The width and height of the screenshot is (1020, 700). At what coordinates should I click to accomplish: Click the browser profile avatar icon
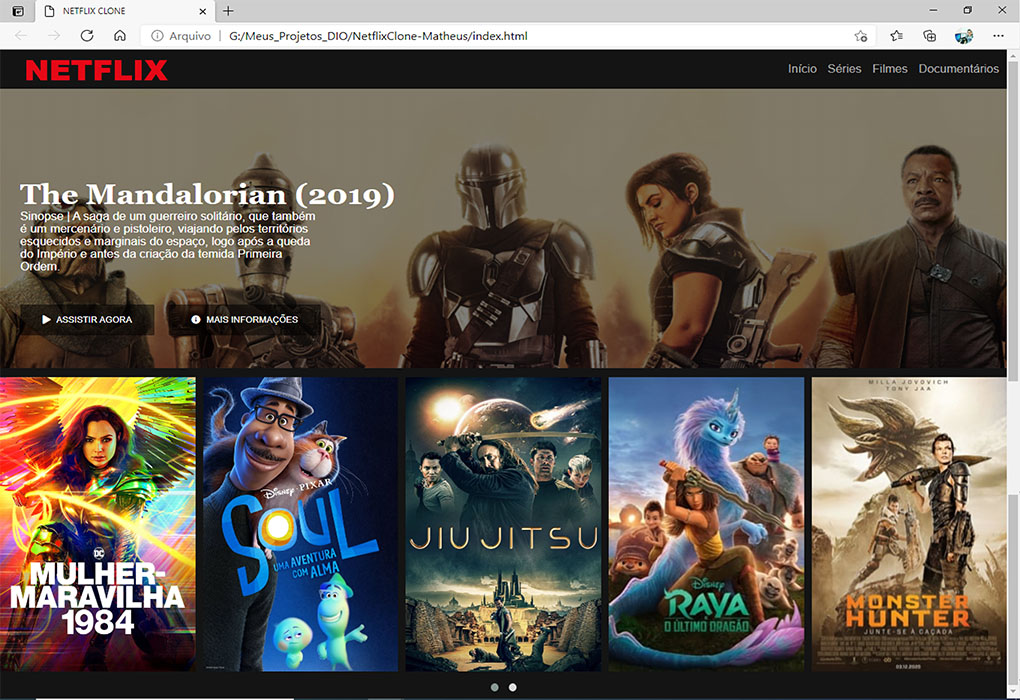pyautogui.click(x=963, y=35)
